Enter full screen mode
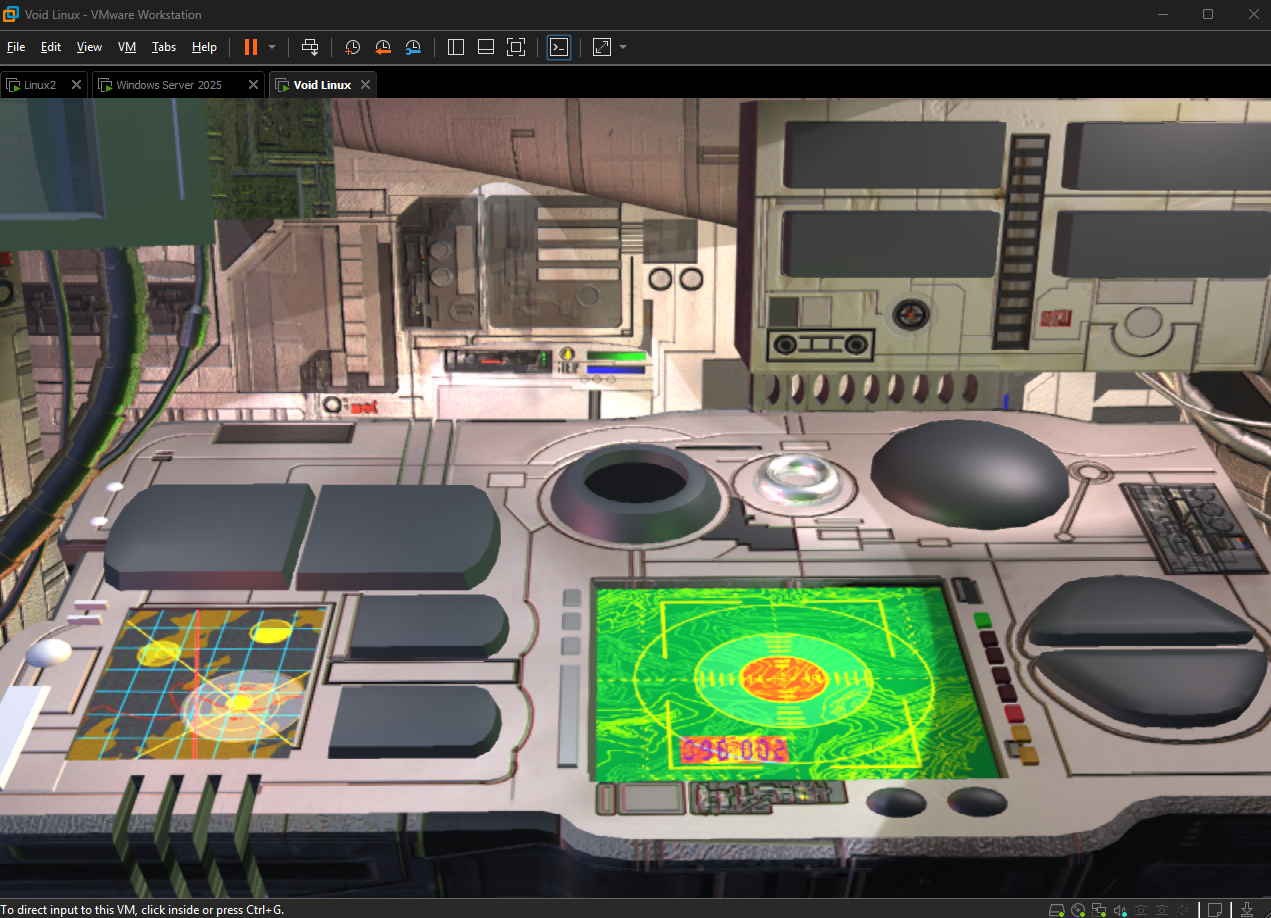The image size is (1271, 918). click(516, 47)
